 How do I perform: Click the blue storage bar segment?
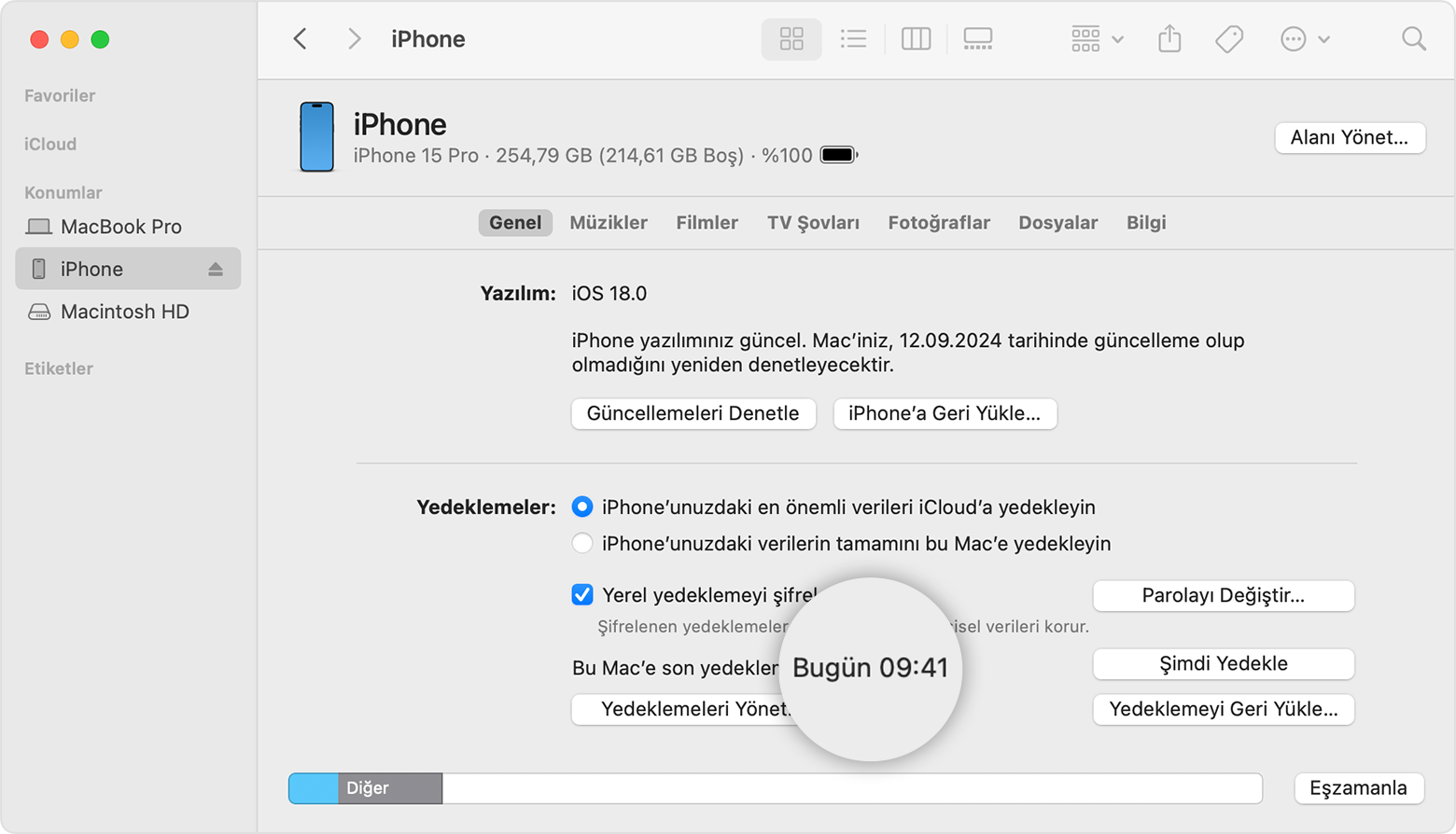[314, 788]
